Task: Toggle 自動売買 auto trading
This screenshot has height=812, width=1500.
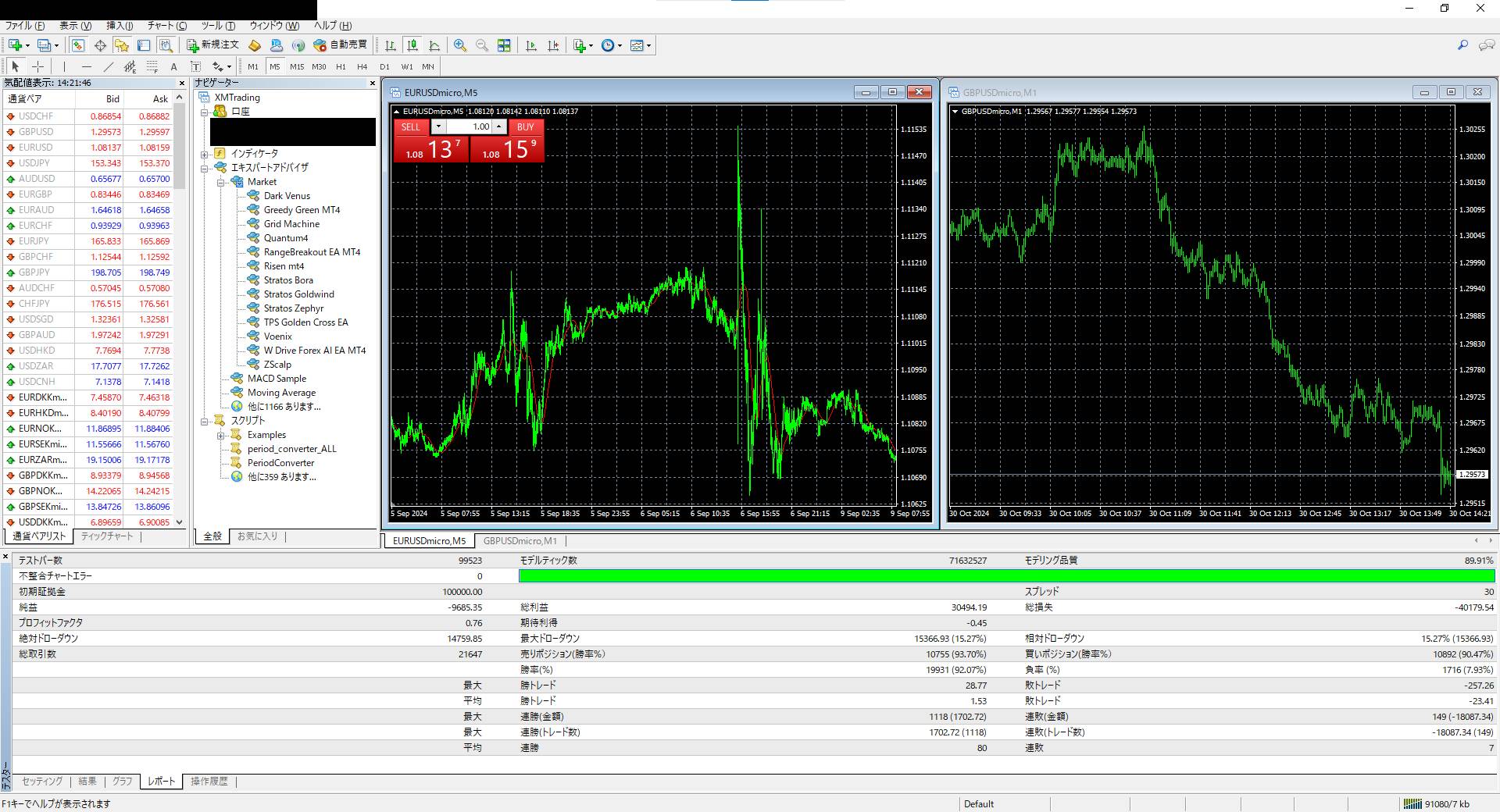Action: point(340,45)
